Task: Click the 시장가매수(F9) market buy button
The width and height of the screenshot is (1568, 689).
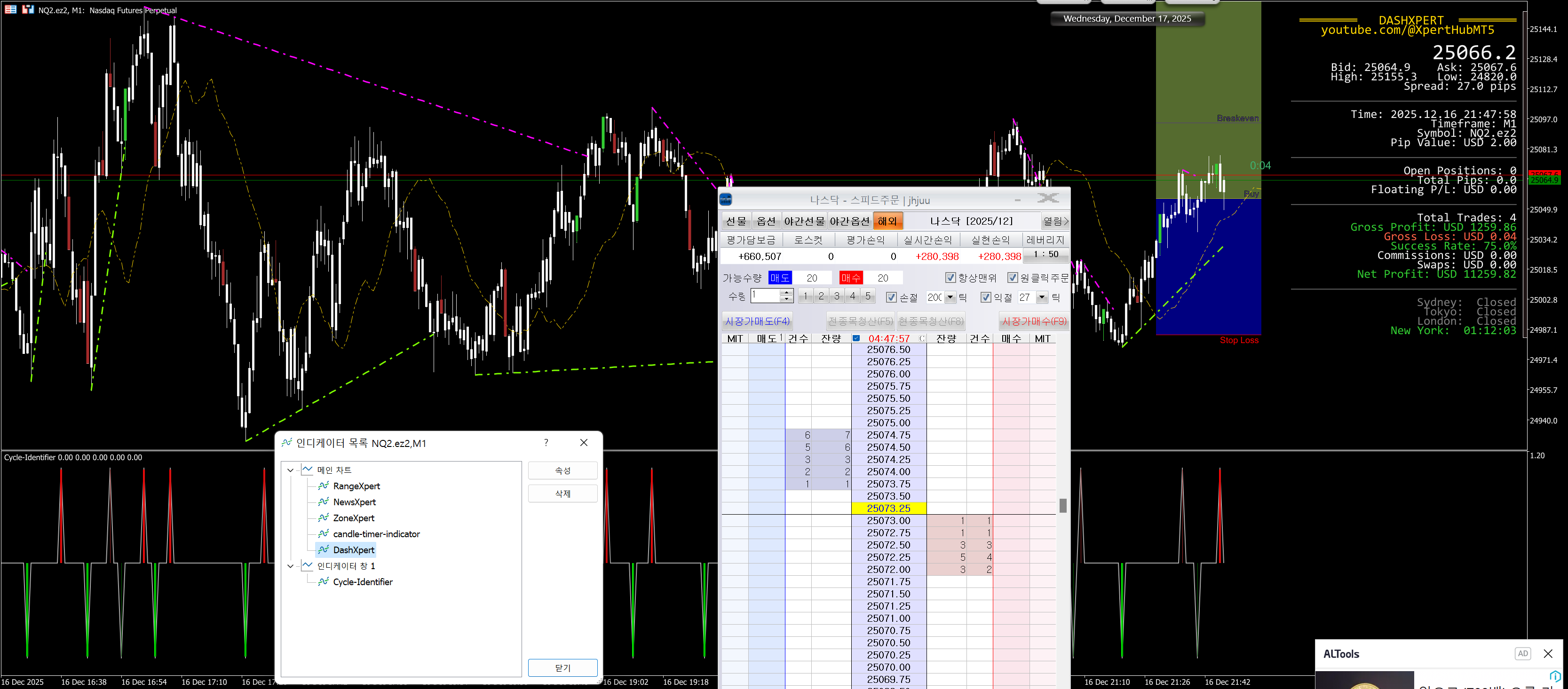Action: click(x=1034, y=321)
